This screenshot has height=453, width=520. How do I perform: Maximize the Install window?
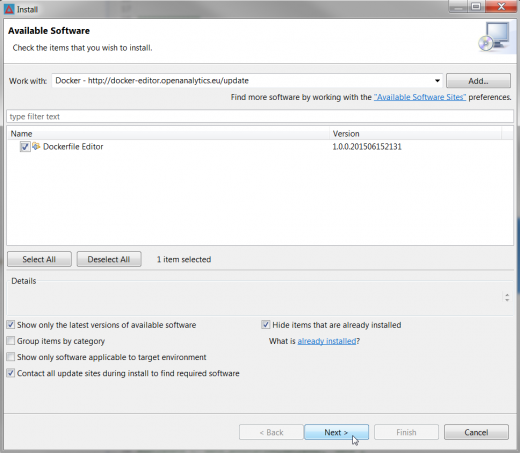coord(476,7)
